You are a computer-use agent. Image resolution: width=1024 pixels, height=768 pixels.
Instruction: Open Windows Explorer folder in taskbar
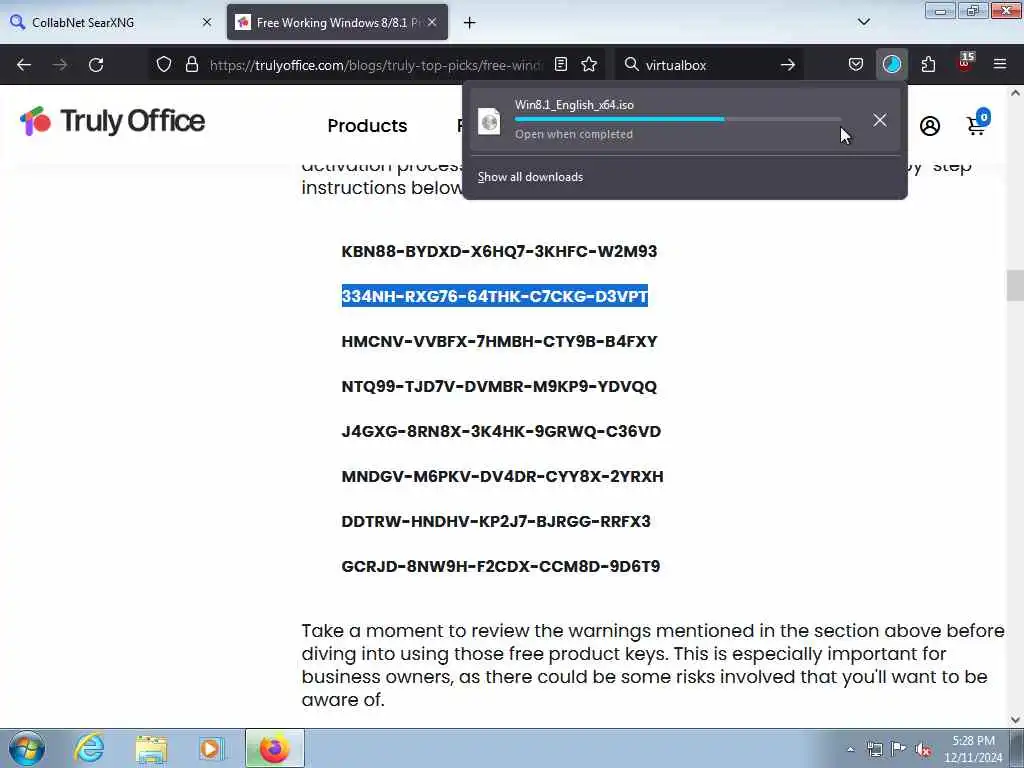[x=152, y=748]
